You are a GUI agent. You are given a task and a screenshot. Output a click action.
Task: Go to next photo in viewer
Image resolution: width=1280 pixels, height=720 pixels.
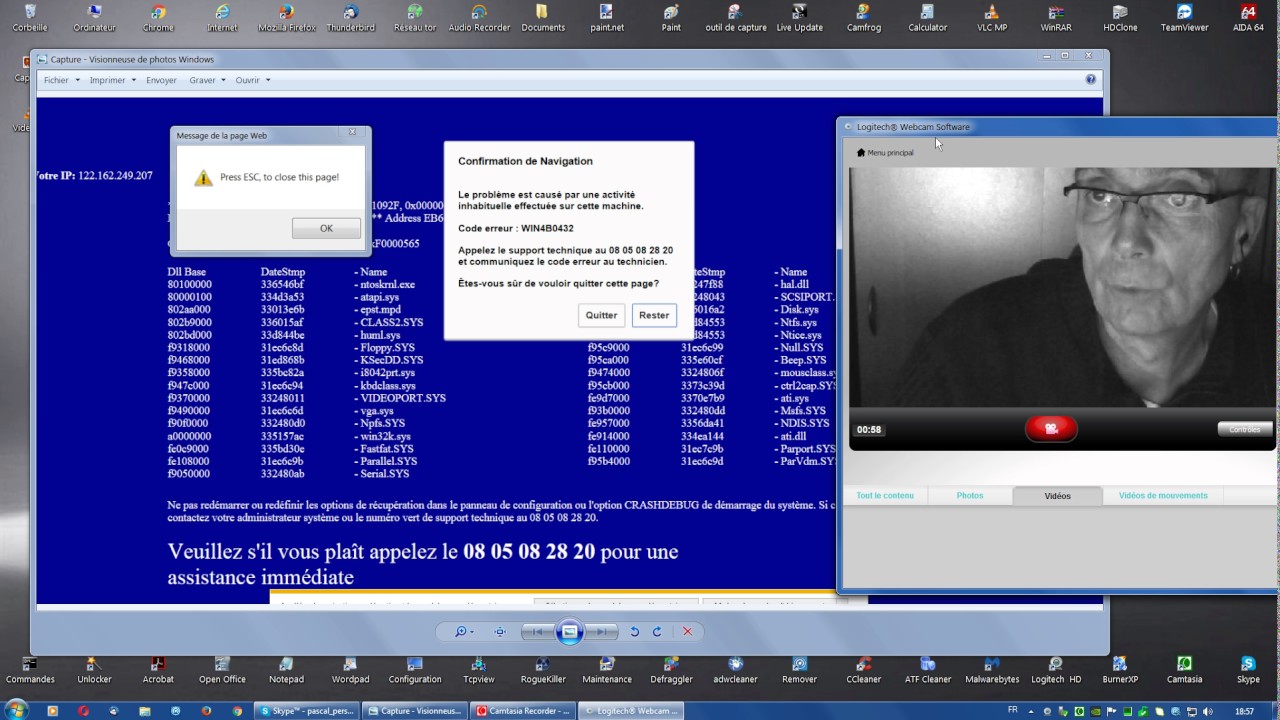[x=600, y=632]
